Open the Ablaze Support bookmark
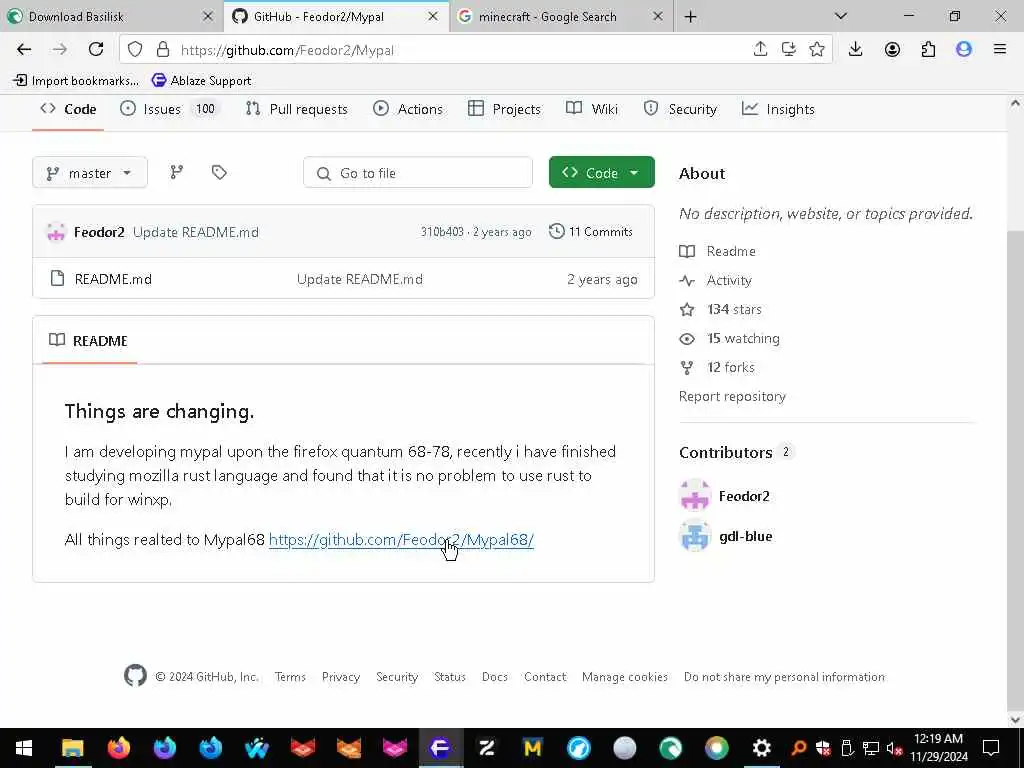The height and width of the screenshot is (768, 1024). point(201,80)
